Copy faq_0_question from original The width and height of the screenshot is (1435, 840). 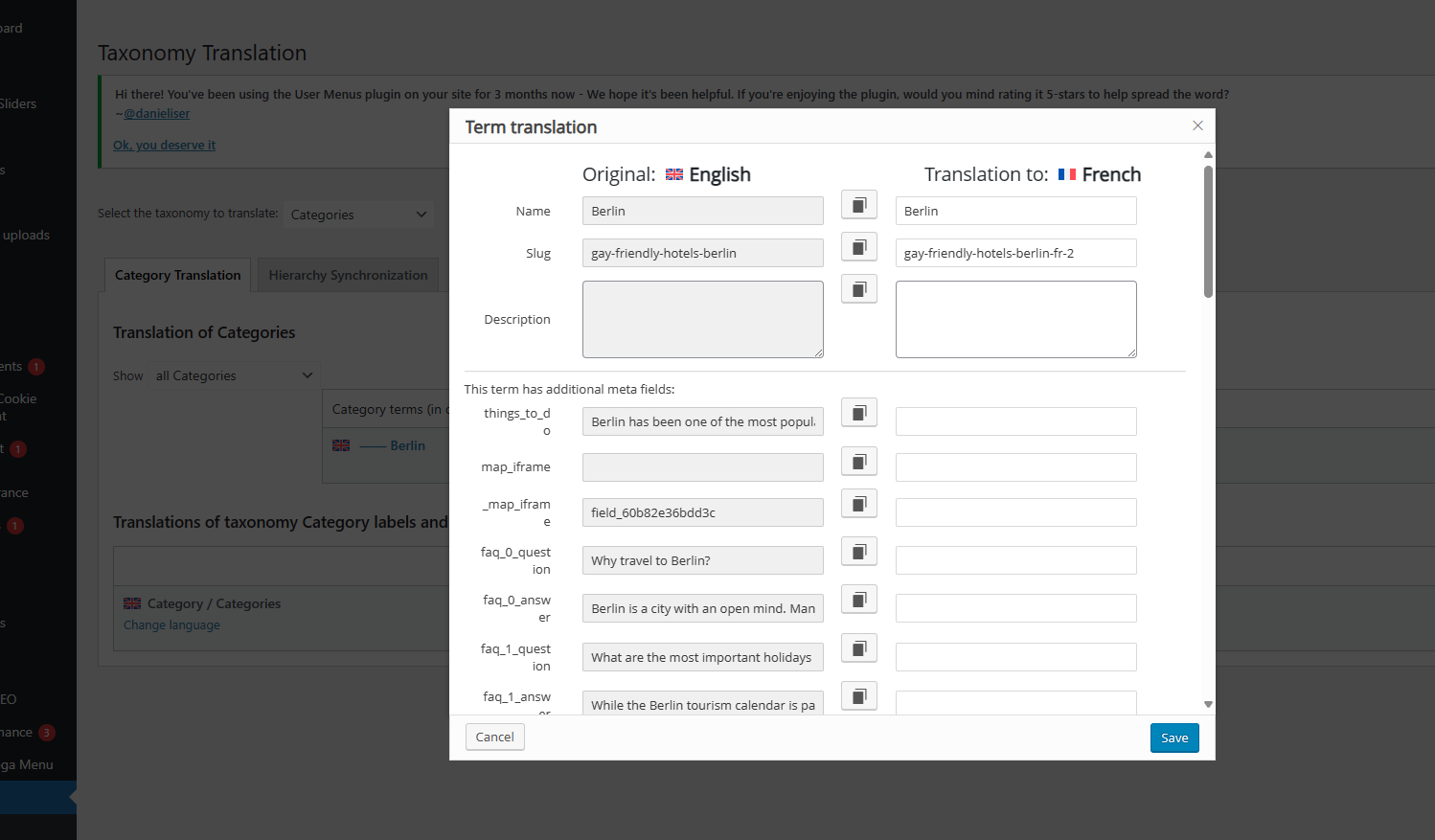[859, 551]
